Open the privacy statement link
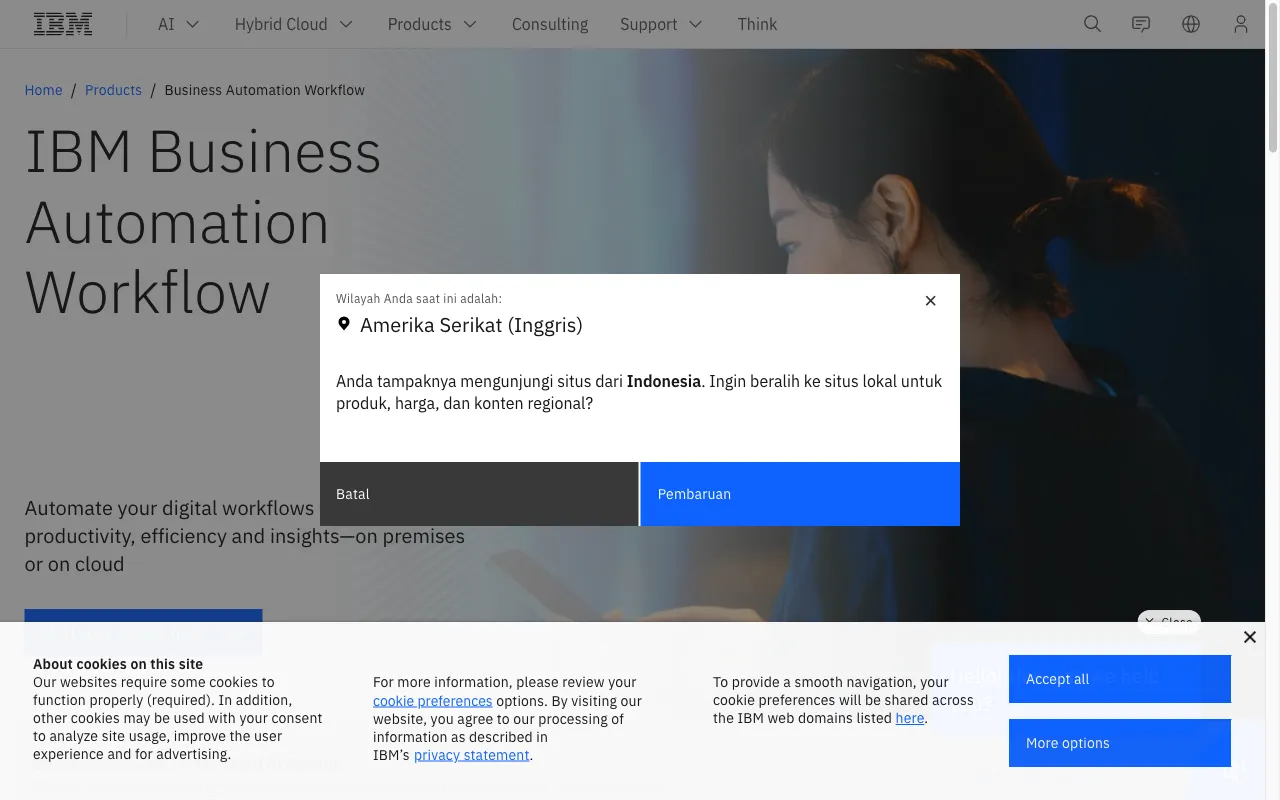 coord(471,755)
